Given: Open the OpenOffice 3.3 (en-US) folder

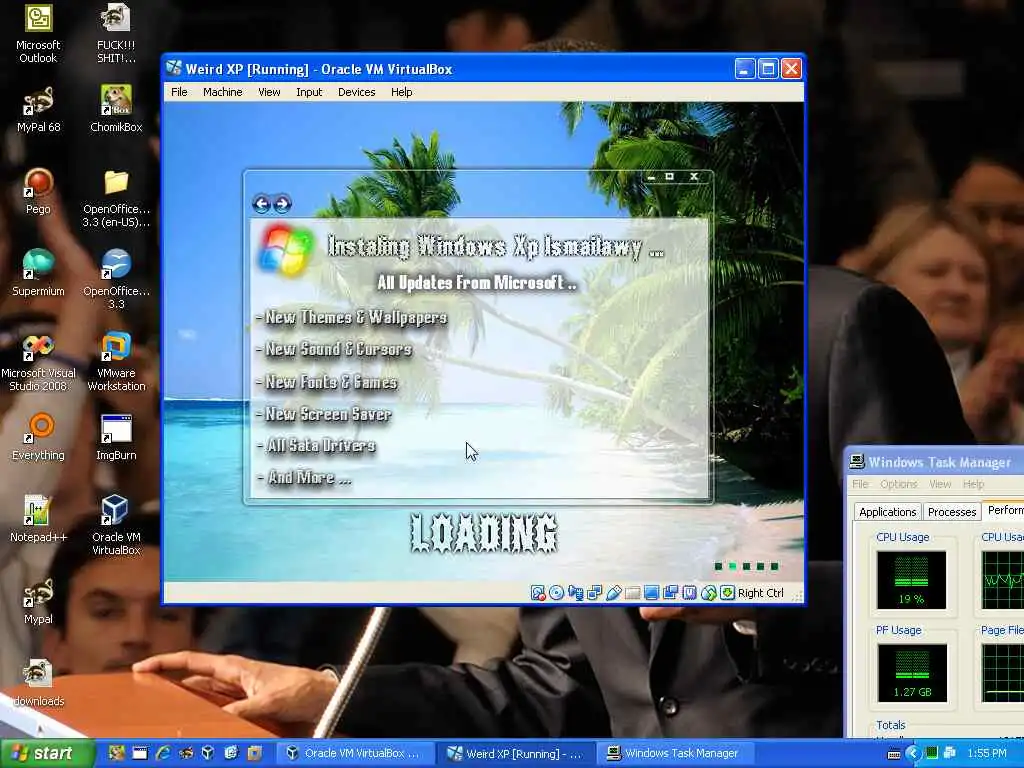Looking at the screenshot, I should pyautogui.click(x=116, y=199).
